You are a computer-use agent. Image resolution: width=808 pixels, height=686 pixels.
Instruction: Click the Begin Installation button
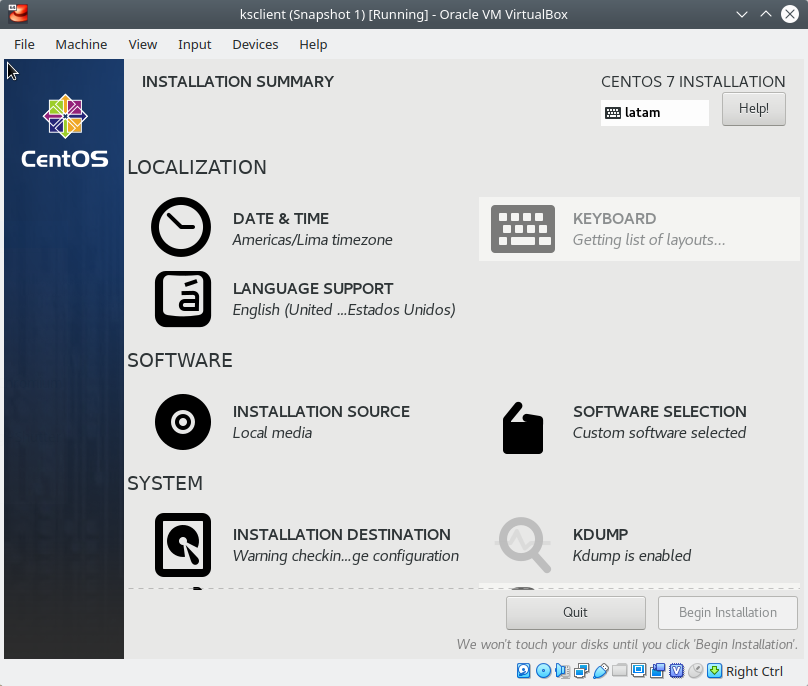[728, 612]
